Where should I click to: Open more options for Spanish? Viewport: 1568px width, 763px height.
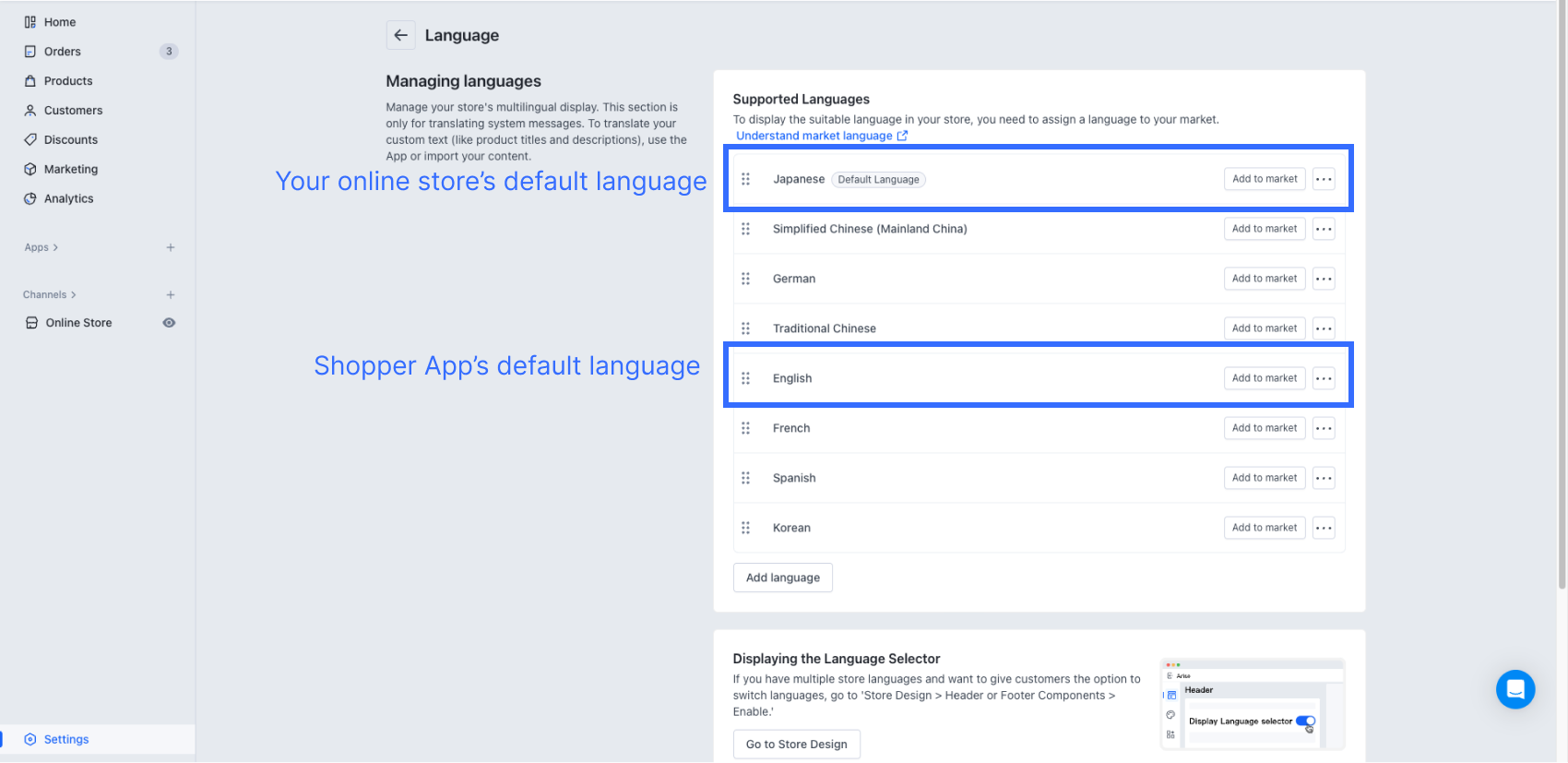coord(1324,478)
